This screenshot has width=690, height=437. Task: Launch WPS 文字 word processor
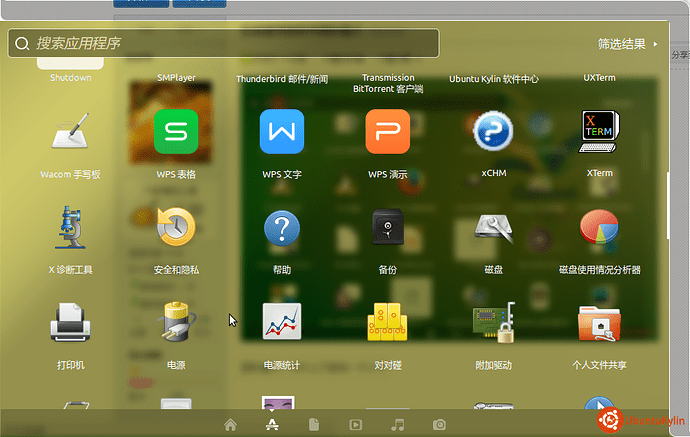pyautogui.click(x=282, y=132)
